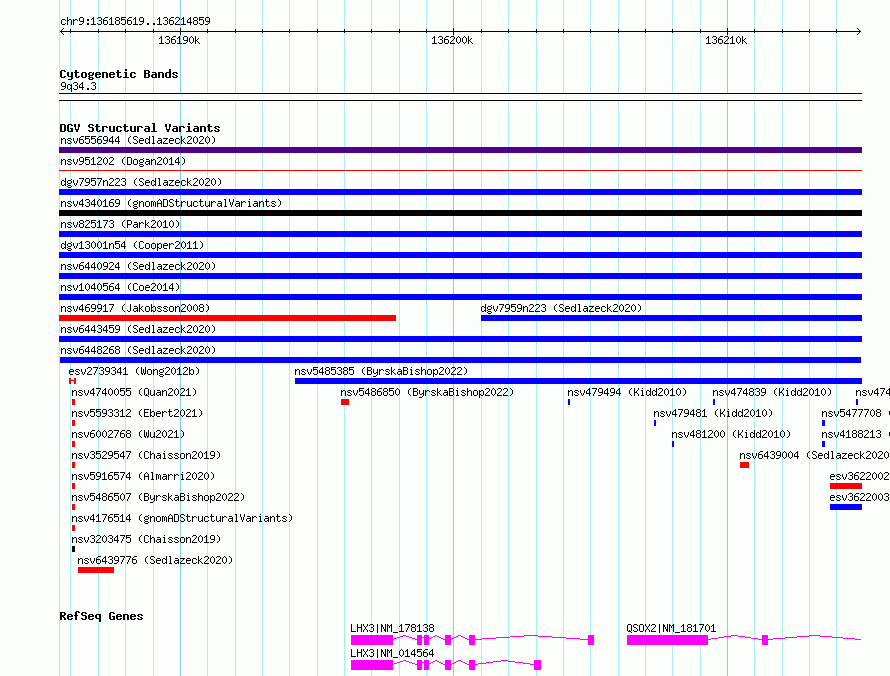Open nsv6439776 (Sedlazeck2020) label

tap(155, 560)
